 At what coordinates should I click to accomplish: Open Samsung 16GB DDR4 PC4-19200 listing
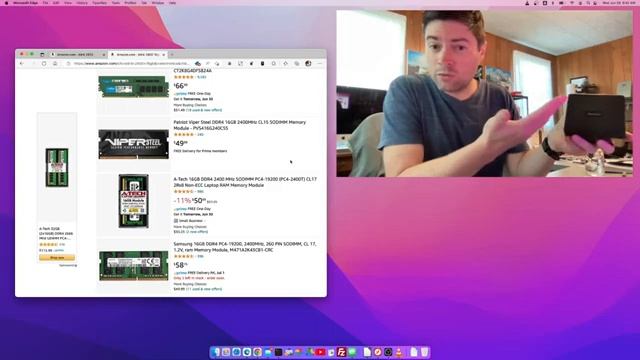coord(245,247)
